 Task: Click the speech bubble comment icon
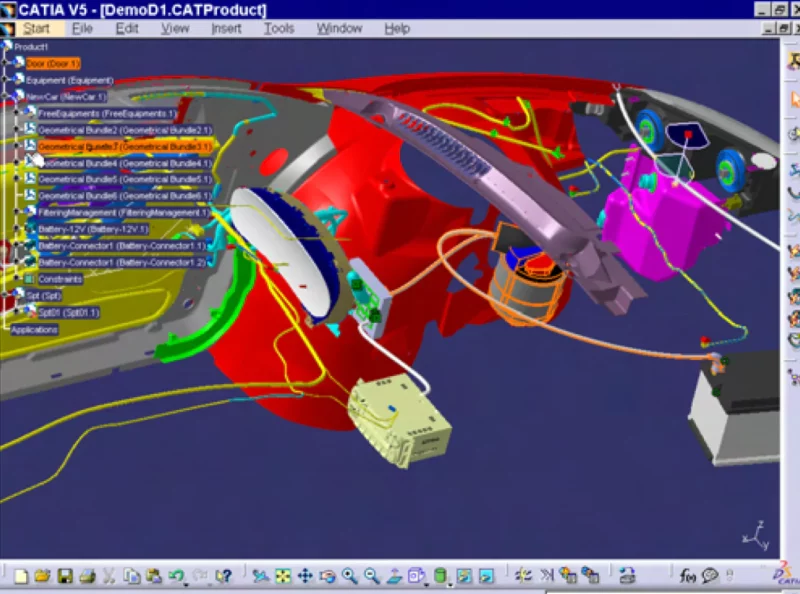point(710,576)
